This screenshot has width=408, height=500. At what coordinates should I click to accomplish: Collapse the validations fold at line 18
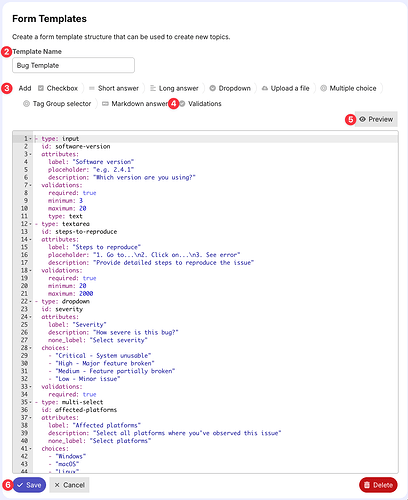[30, 270]
